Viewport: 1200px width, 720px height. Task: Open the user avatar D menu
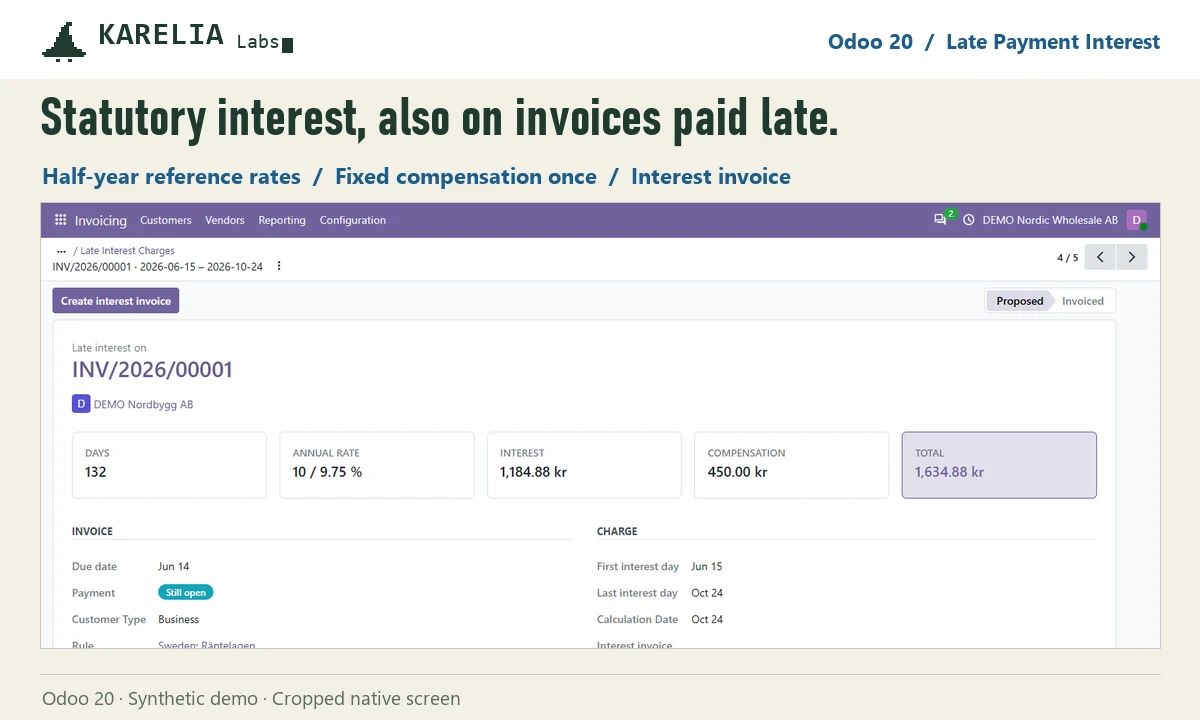(1136, 220)
